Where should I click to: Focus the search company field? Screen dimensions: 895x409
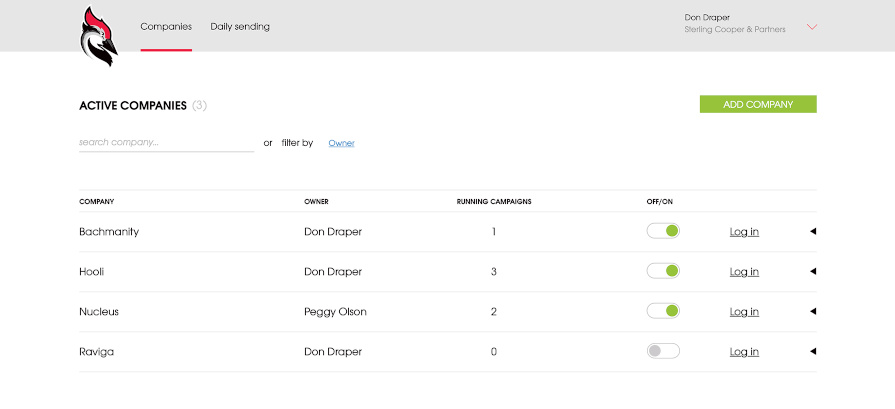[x=166, y=143]
